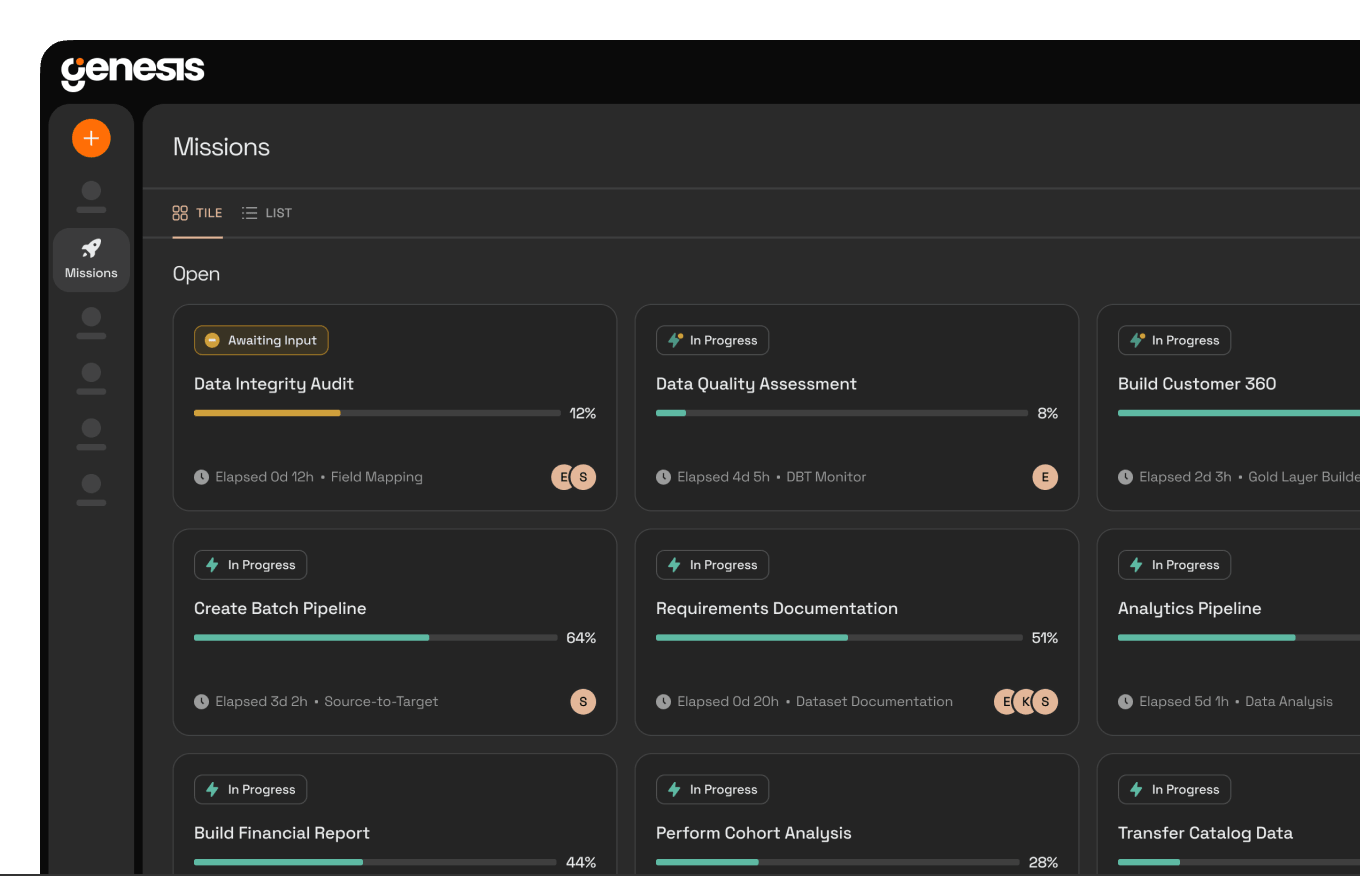Click the Data Quality Assessment progress bar
This screenshot has width=1360, height=876.
[x=842, y=413]
